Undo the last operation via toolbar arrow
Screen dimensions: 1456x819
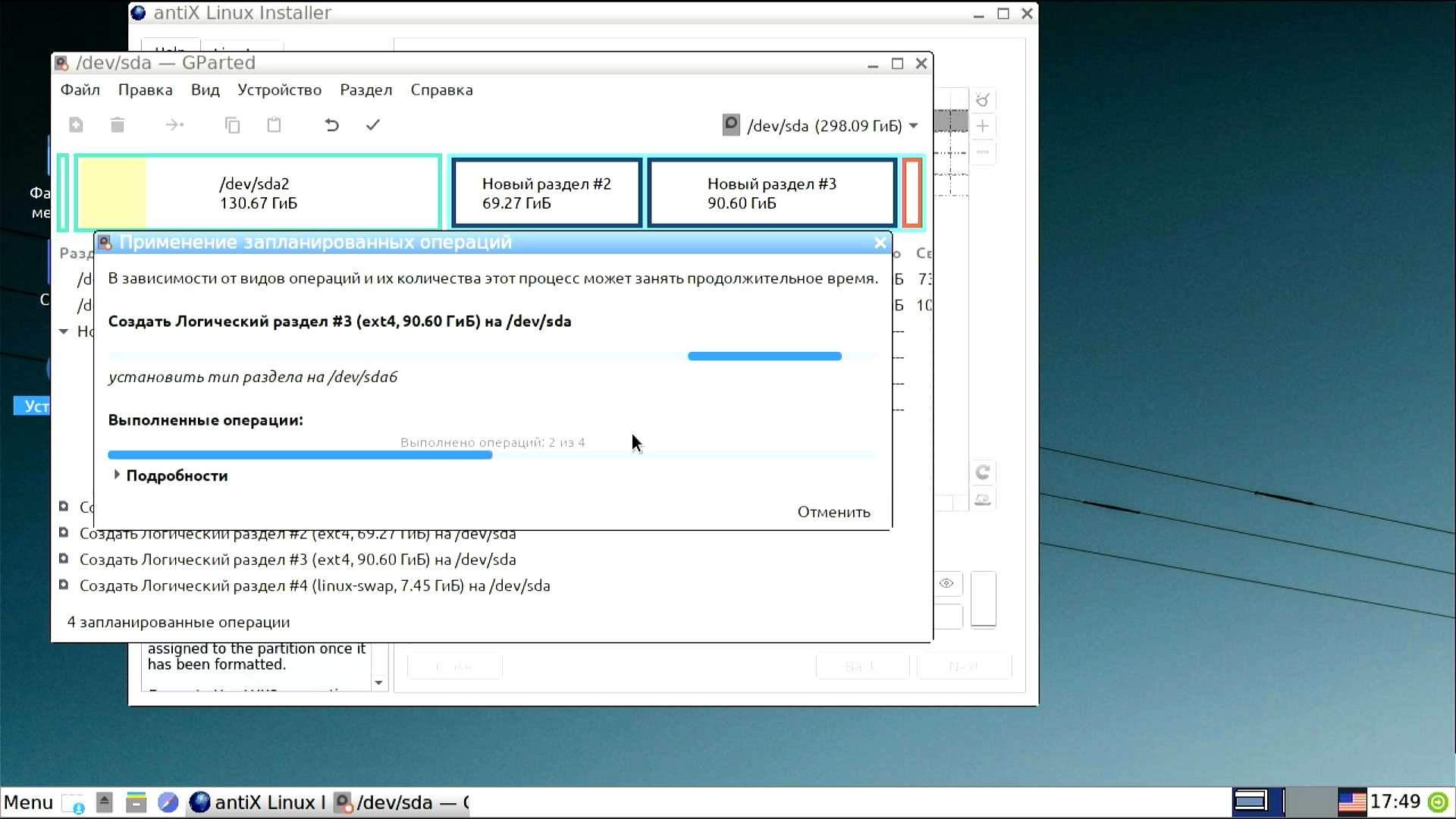[331, 125]
